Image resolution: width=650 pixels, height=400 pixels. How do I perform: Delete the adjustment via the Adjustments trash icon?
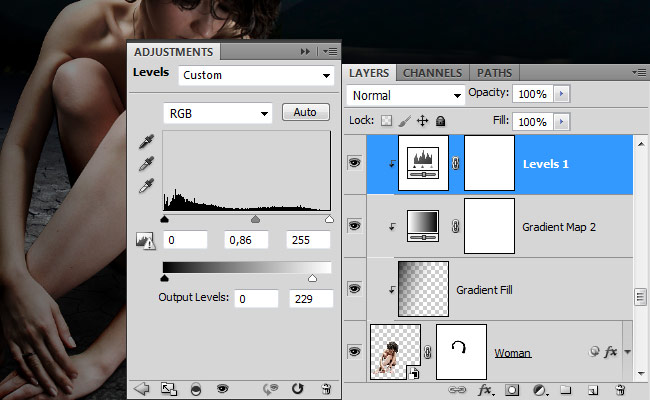(326, 388)
